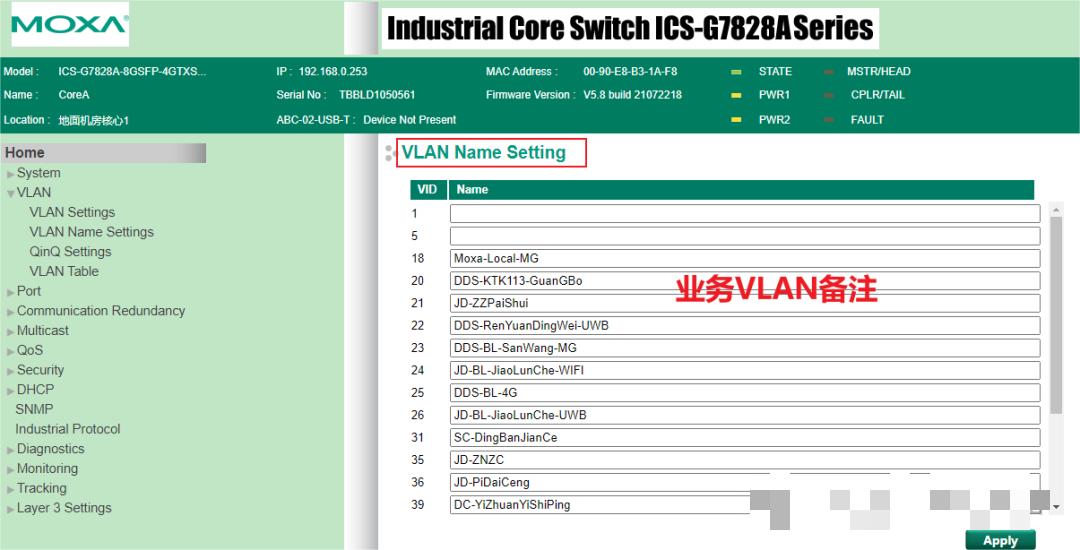Viewport: 1080px width, 550px height.
Task: Click the name field for VID 5
Action: (745, 236)
